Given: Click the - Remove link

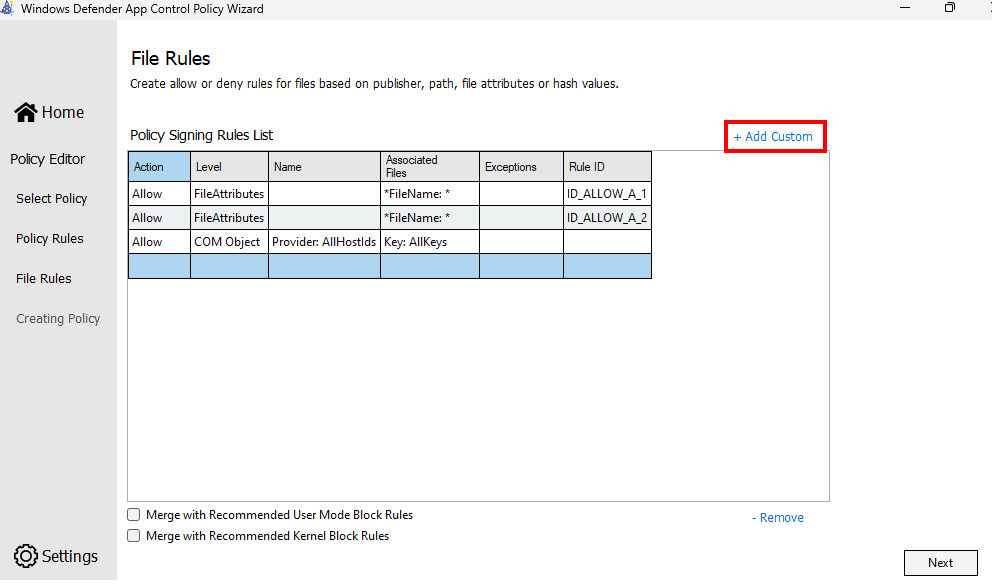Looking at the screenshot, I should click(778, 518).
